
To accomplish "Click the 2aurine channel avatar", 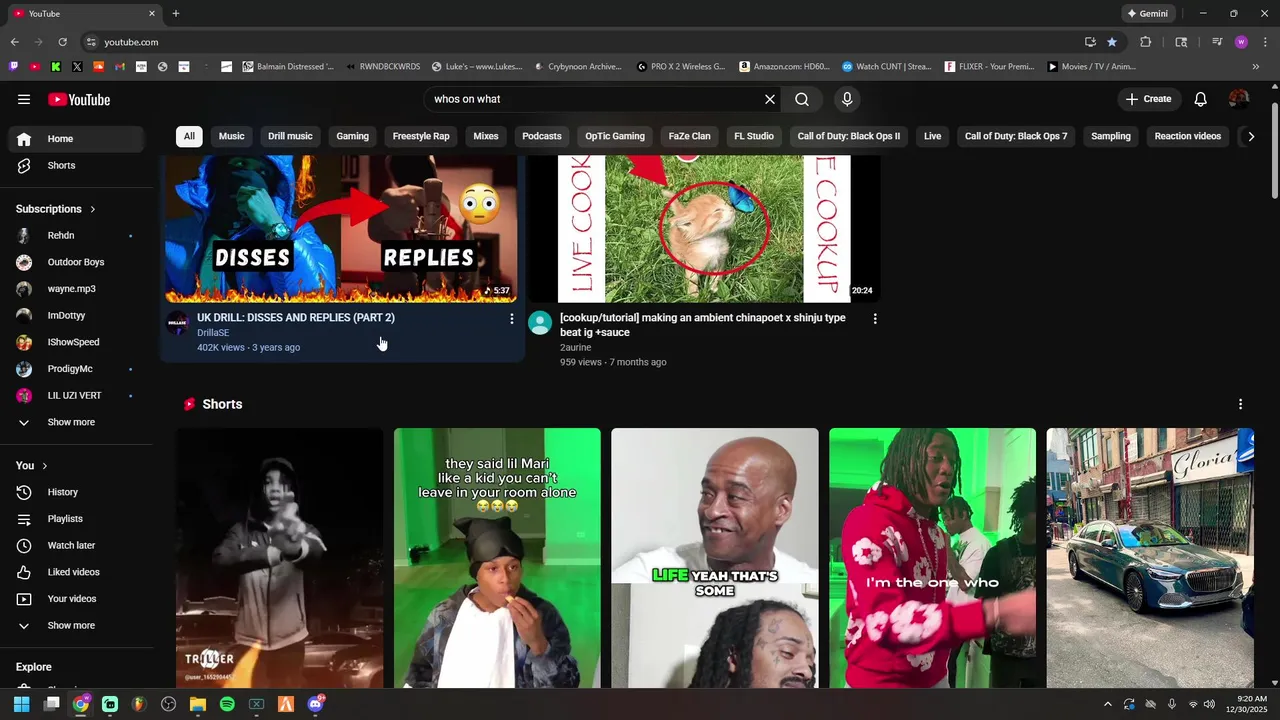I will click(x=540, y=323).
